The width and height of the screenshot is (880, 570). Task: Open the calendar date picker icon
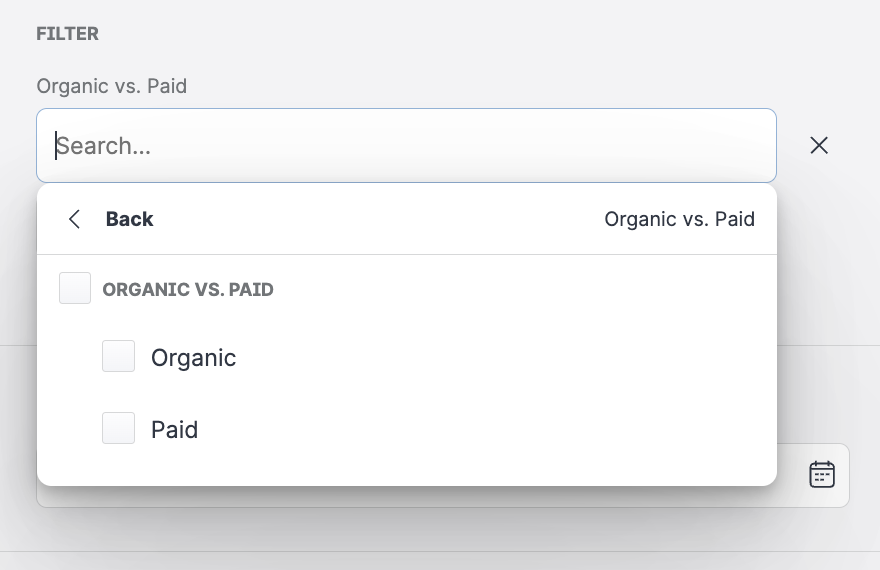pos(822,474)
